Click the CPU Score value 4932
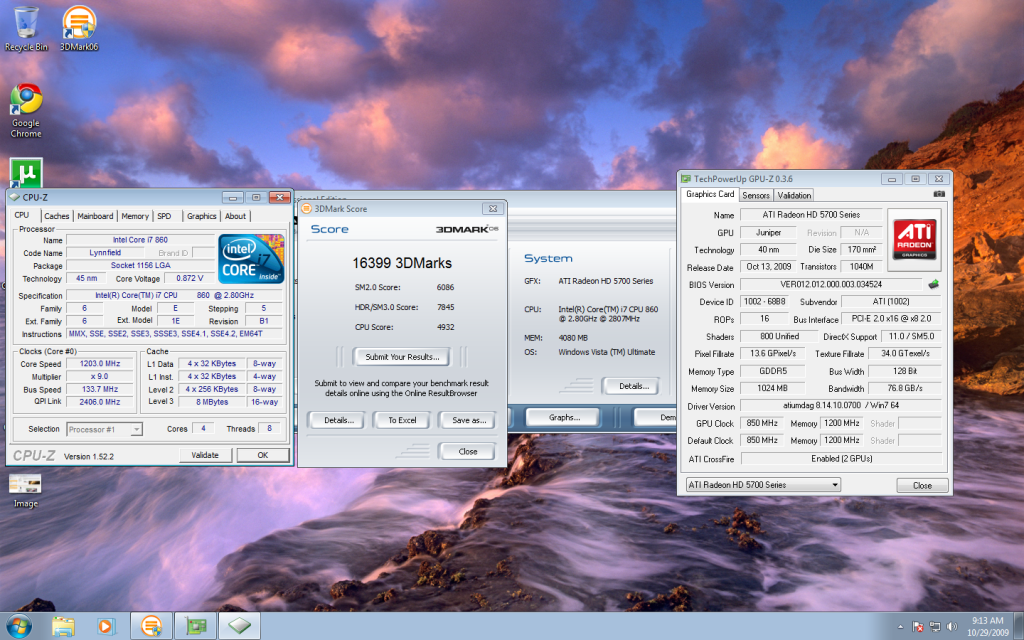The height and width of the screenshot is (640, 1024). point(445,327)
